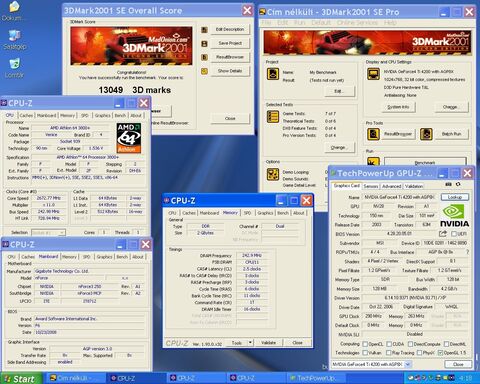Click the icon beside Show Details
This screenshot has height=384, width=480.
[204, 71]
